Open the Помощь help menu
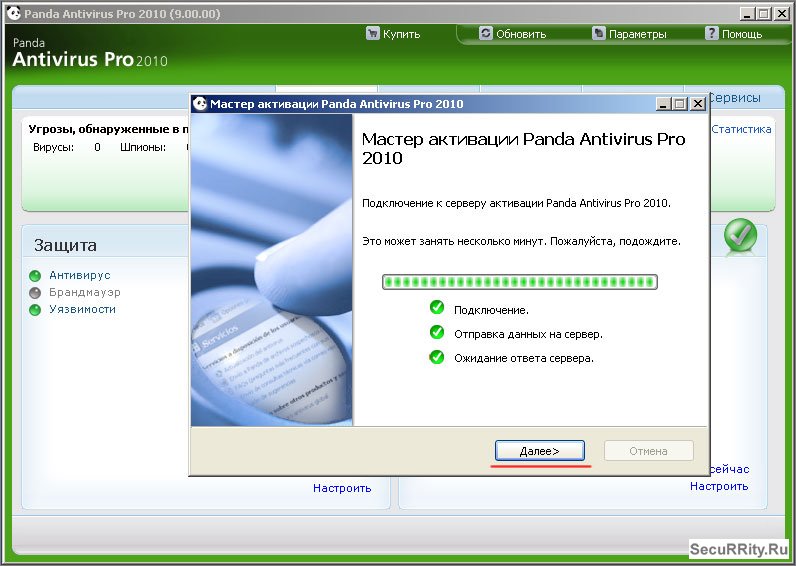 [x=733, y=34]
